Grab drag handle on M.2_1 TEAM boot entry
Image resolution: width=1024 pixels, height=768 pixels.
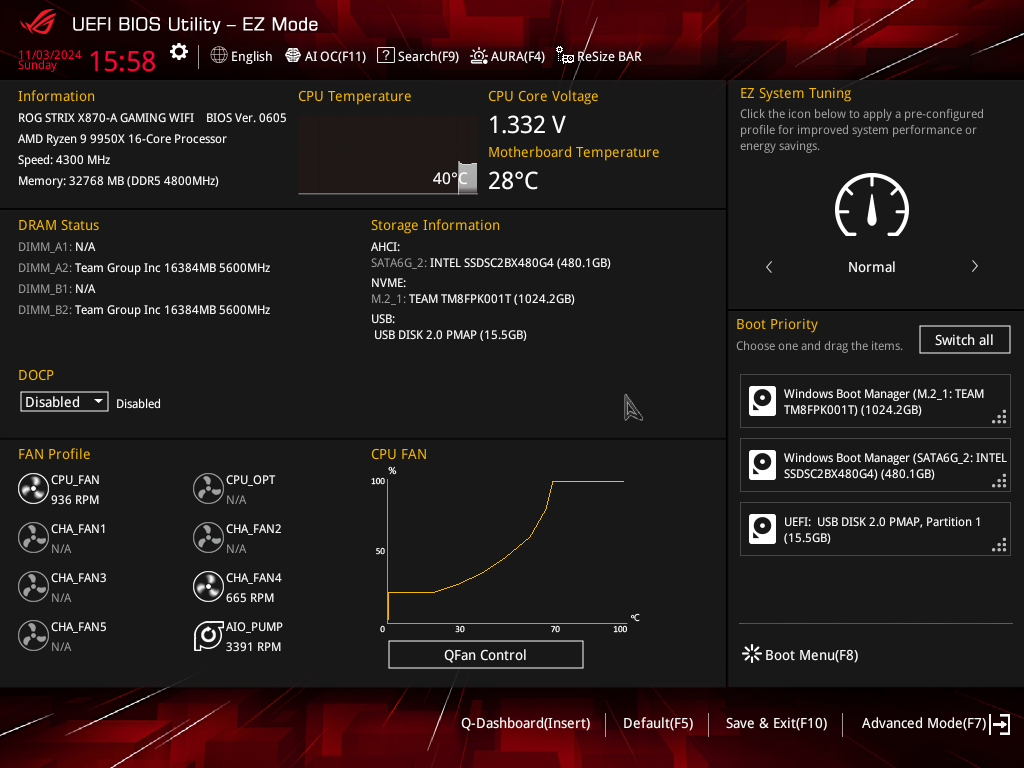pos(1000,417)
